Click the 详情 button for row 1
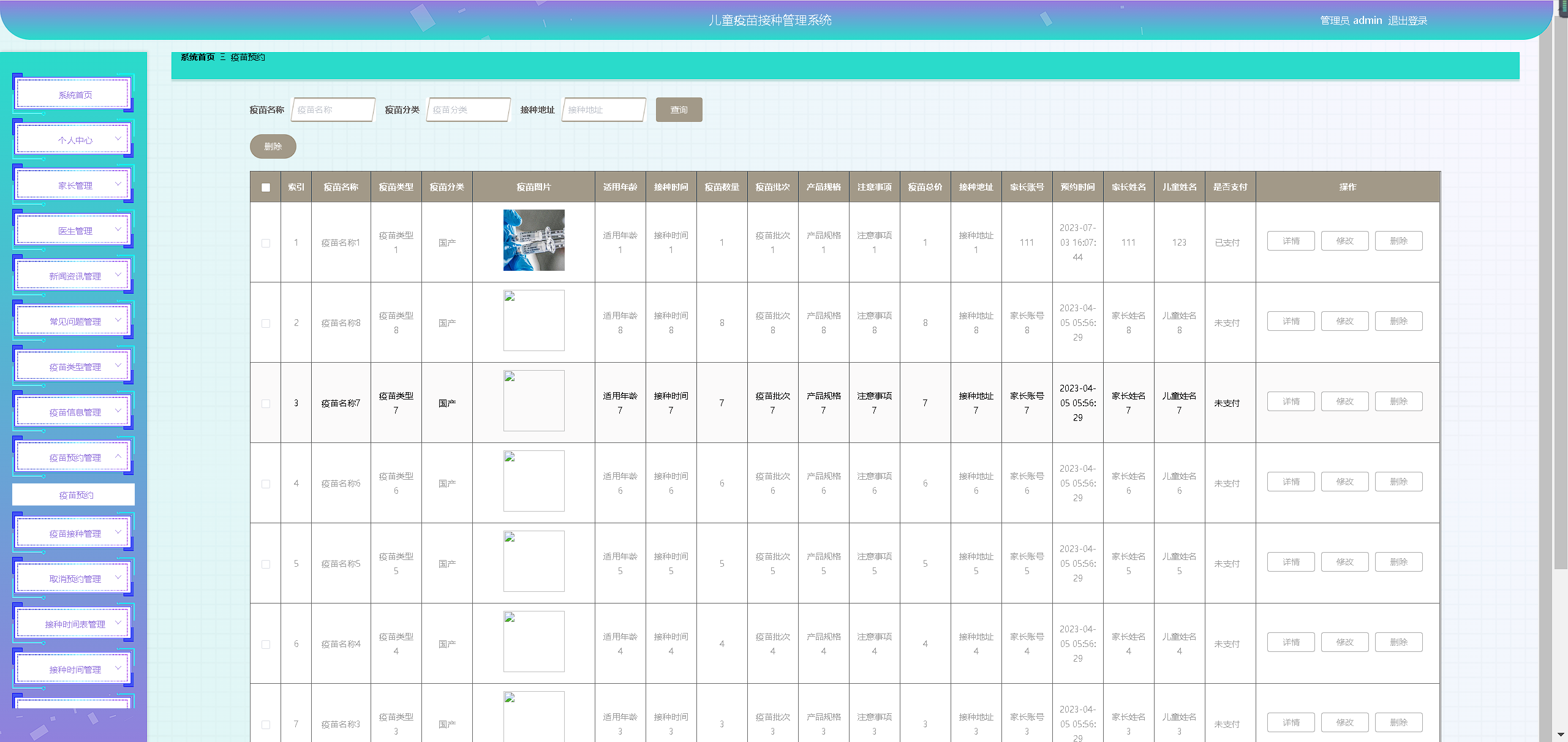Screen dimensions: 1568x742 (1291, 241)
